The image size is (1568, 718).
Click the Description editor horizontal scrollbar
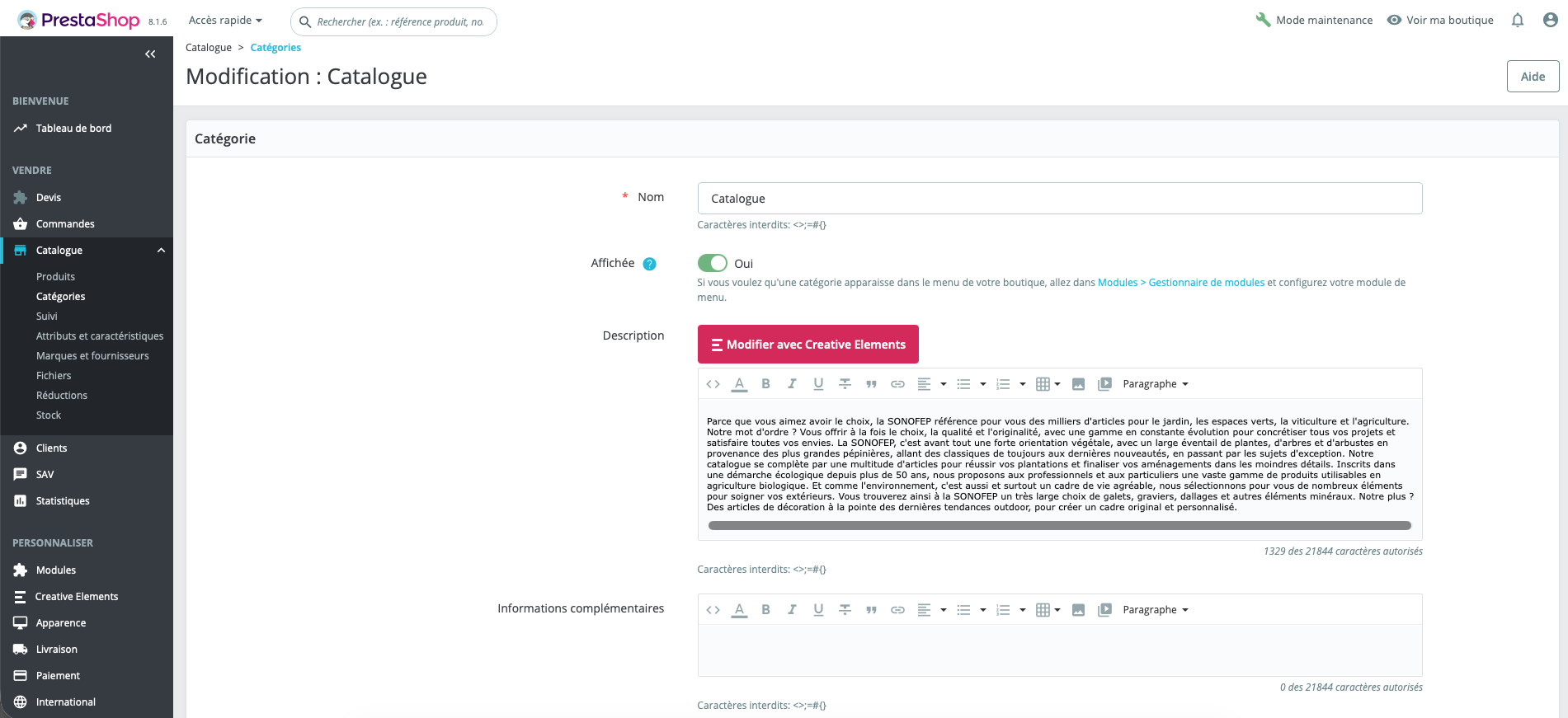coord(1060,525)
